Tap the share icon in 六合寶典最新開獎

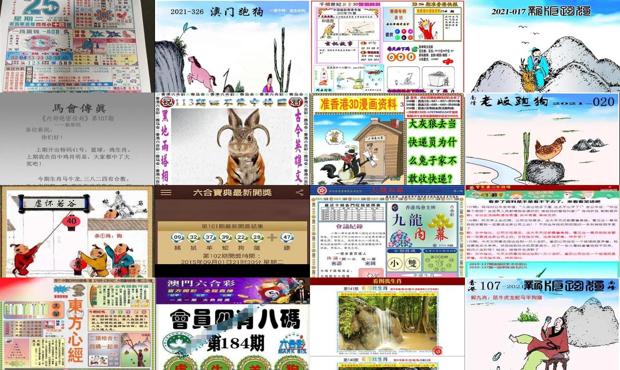pyautogui.click(x=300, y=193)
